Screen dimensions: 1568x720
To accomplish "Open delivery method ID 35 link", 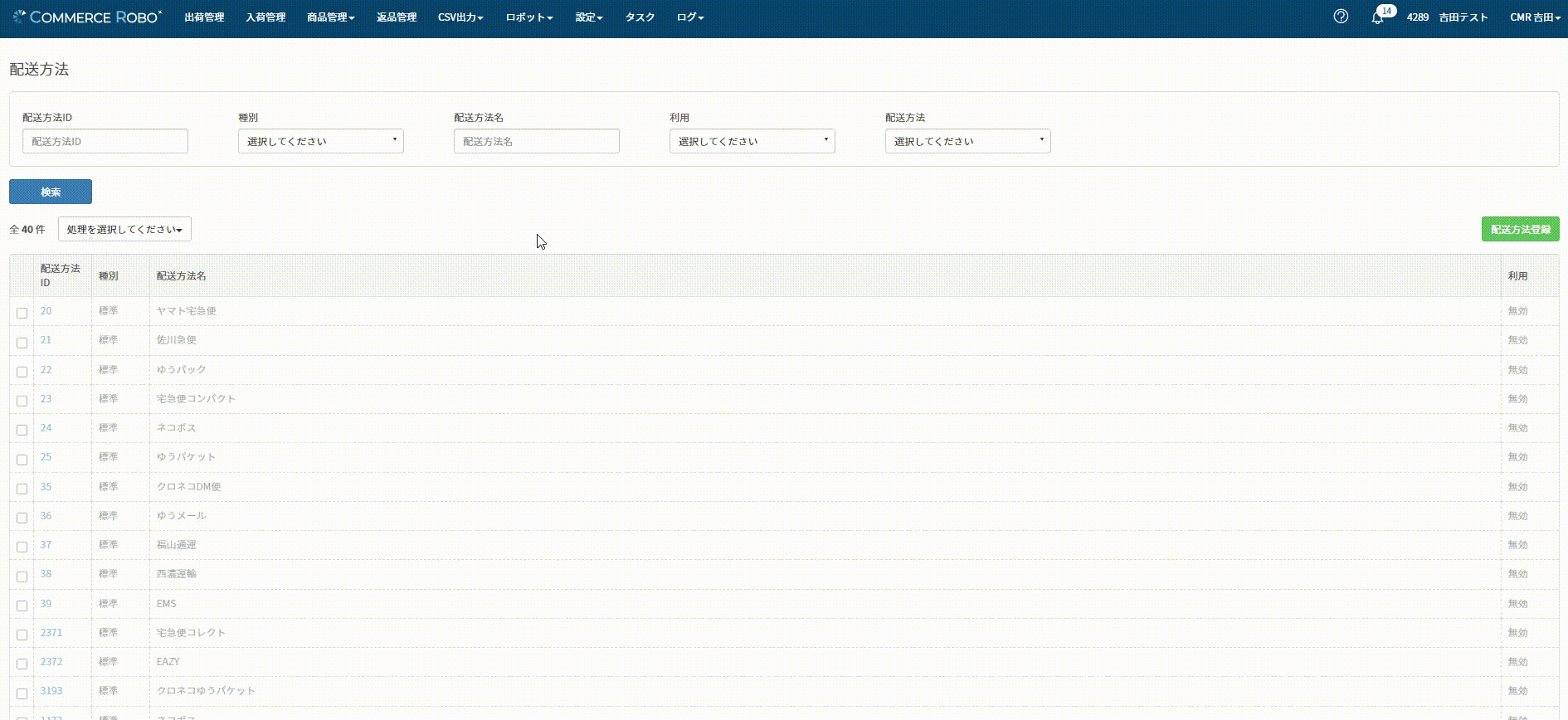I will 46,487.
